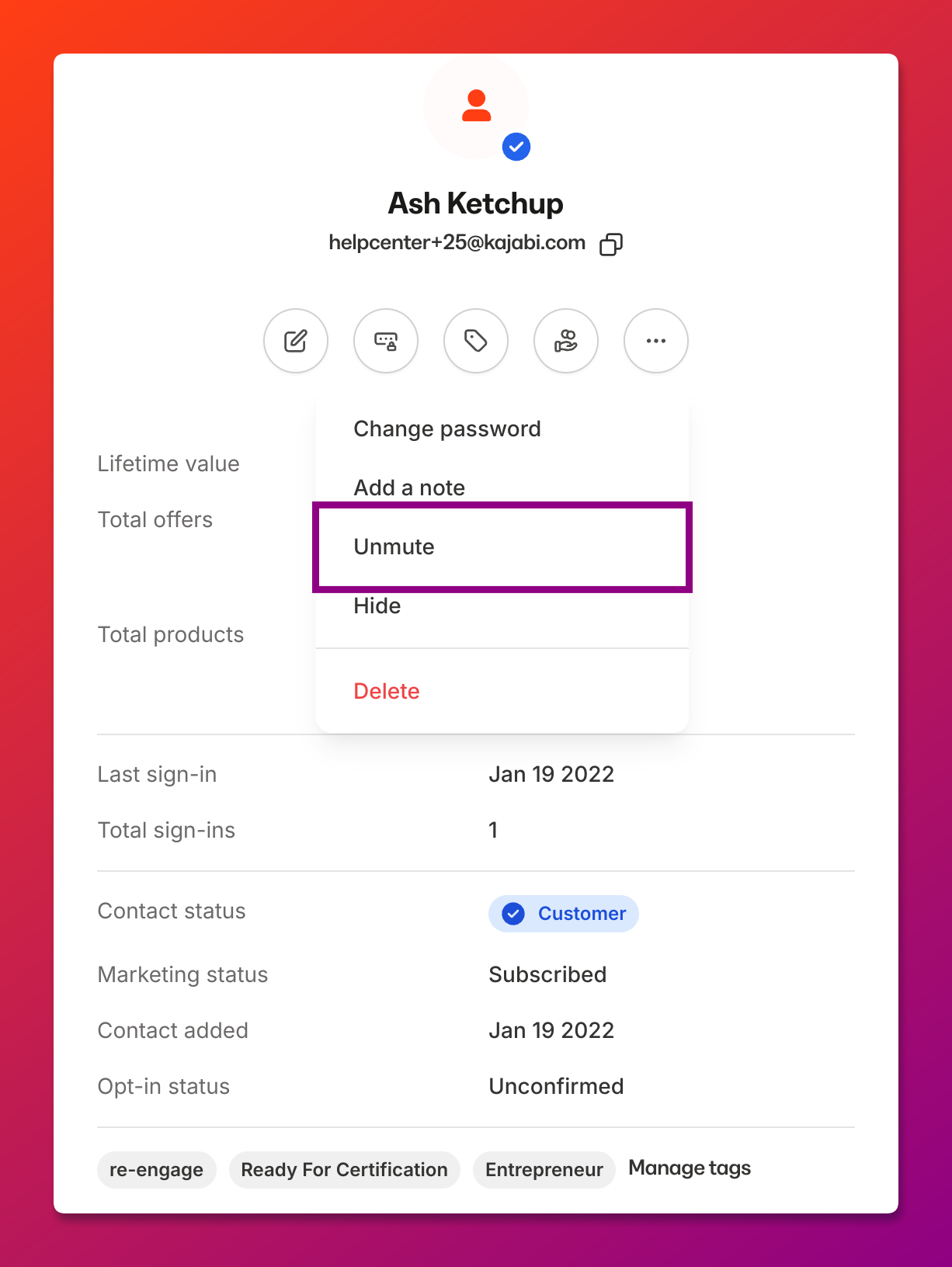952x1267 pixels.
Task: Open the Manage tags link
Action: [690, 1168]
